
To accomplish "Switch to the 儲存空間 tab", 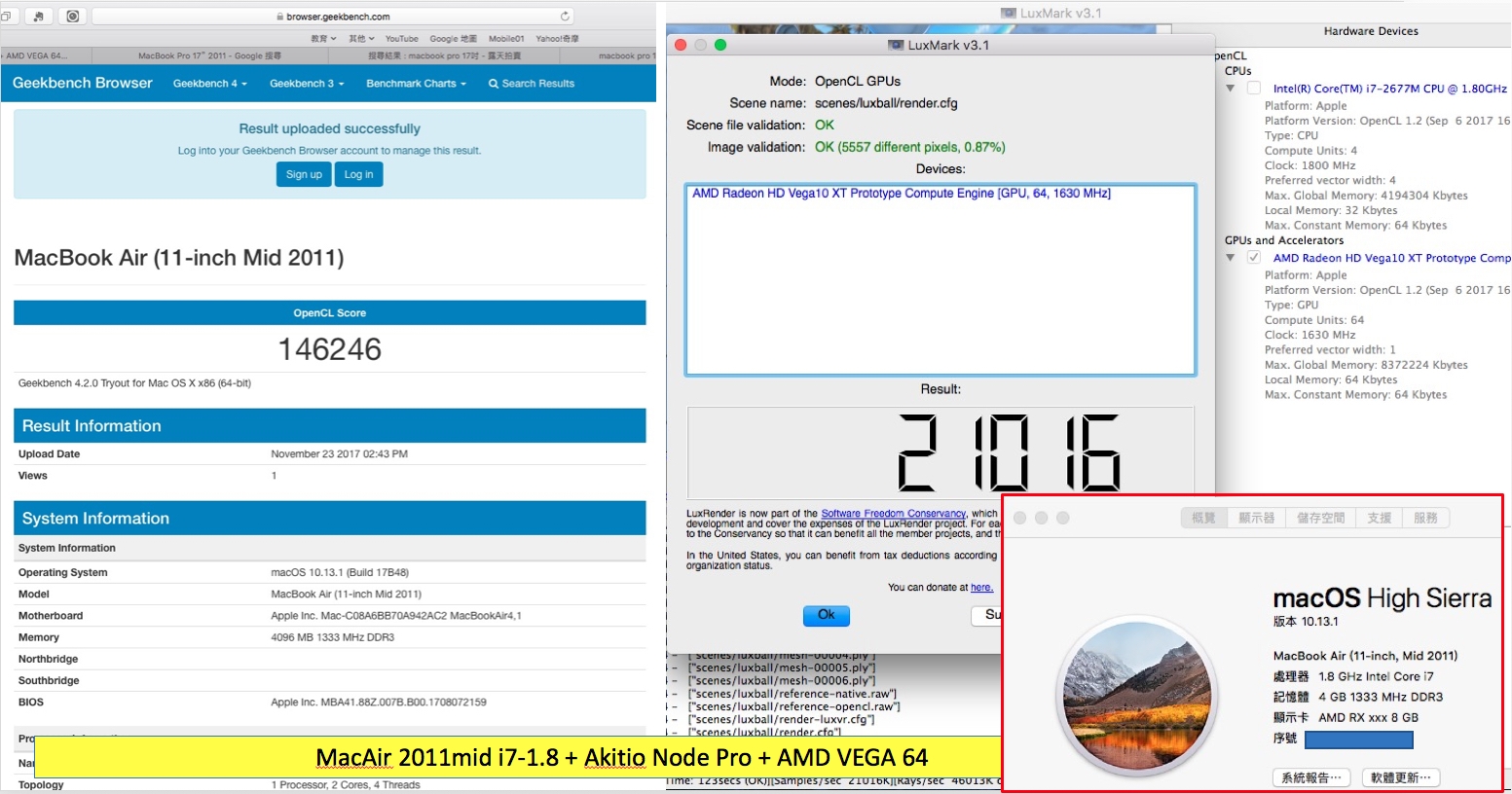I will coord(1321,518).
